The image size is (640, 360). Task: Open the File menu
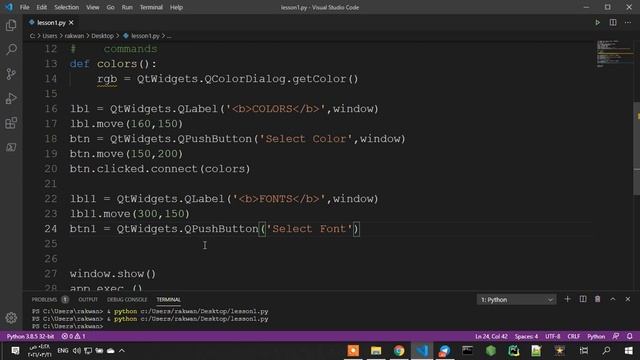pyautogui.click(x=24, y=7)
